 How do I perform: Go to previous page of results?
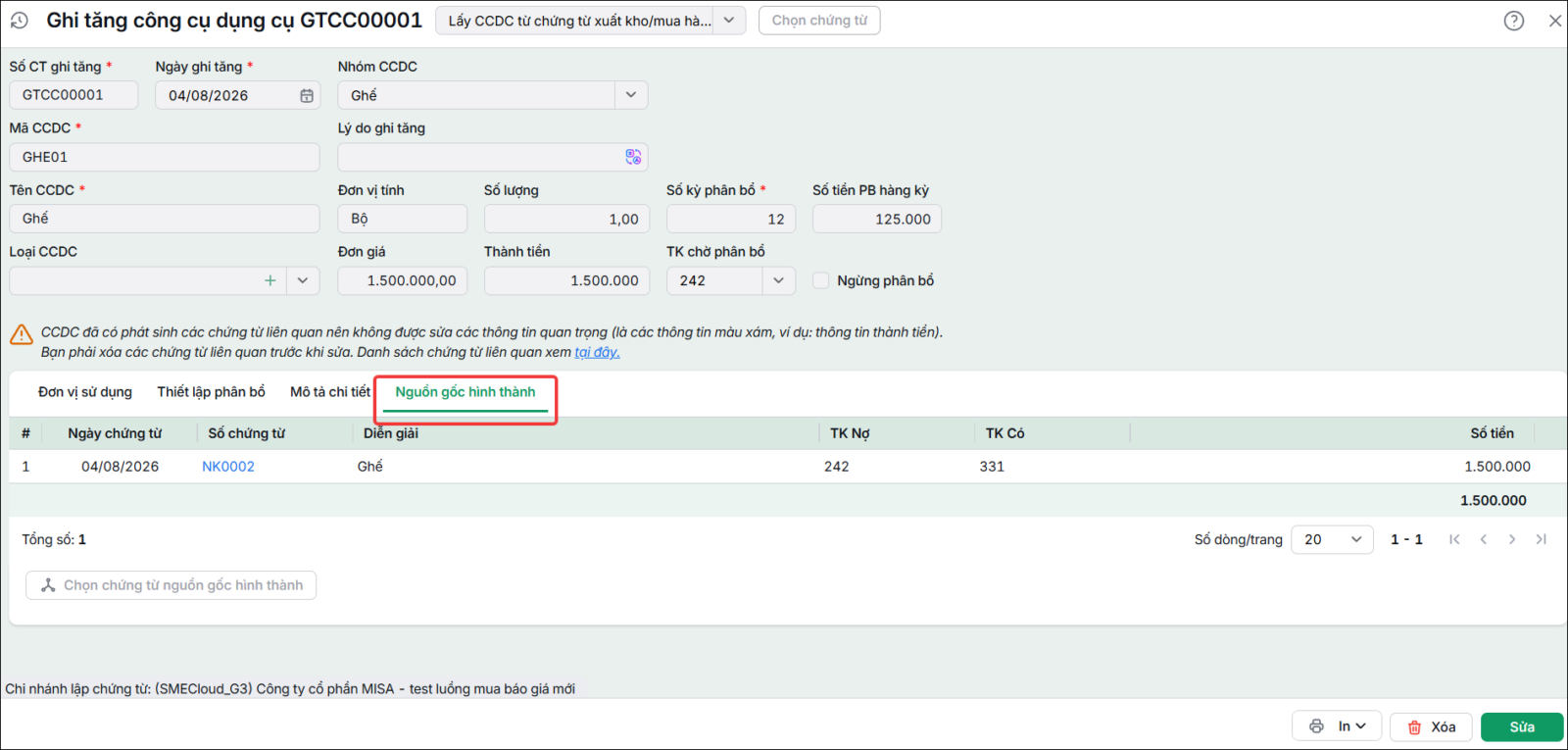tap(1484, 539)
